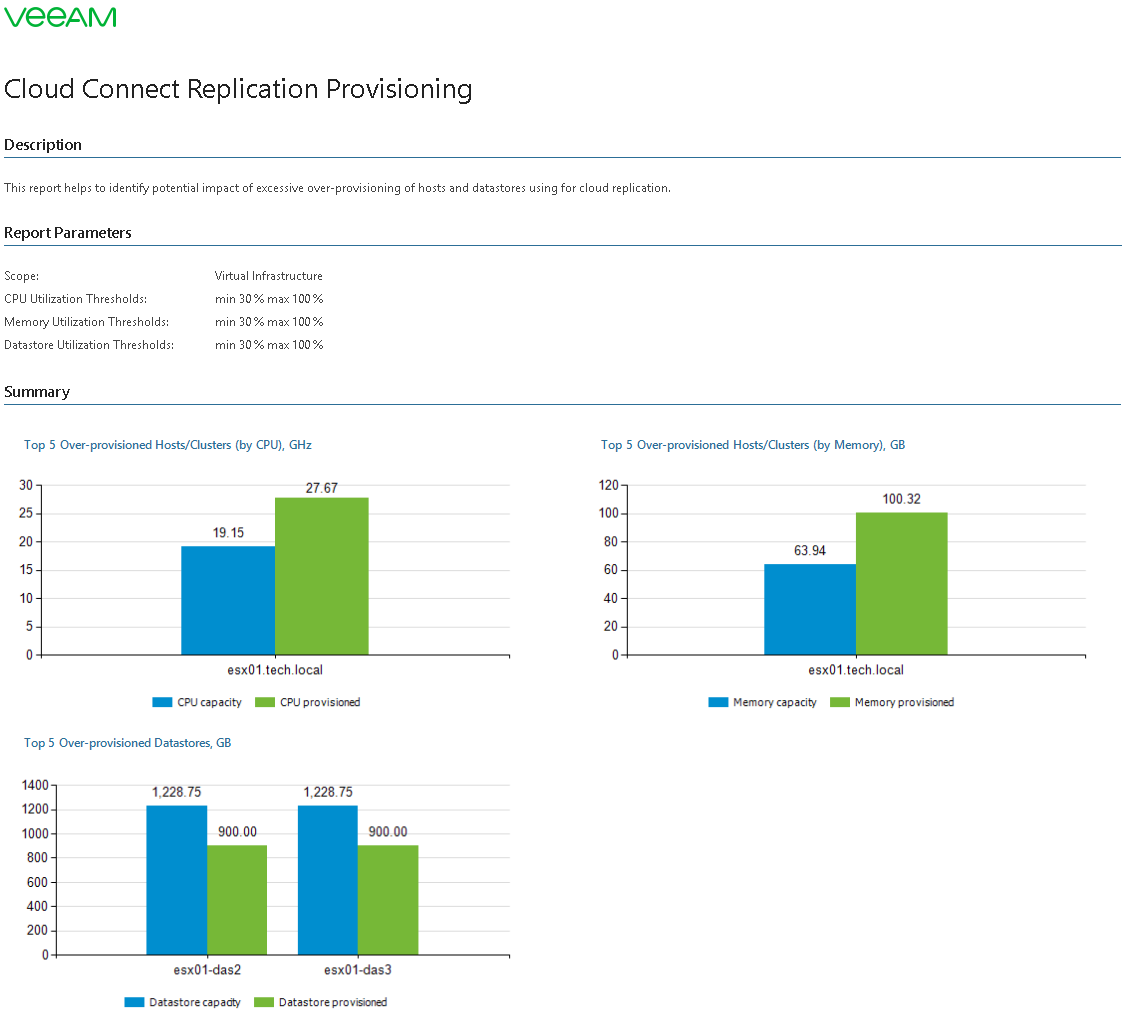Click the Memory capacity blue legend swatch
Viewport: 1126px width, 1016px height.
[718, 702]
